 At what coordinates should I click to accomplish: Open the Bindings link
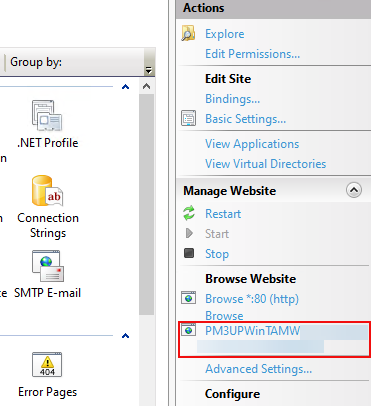tap(232, 99)
